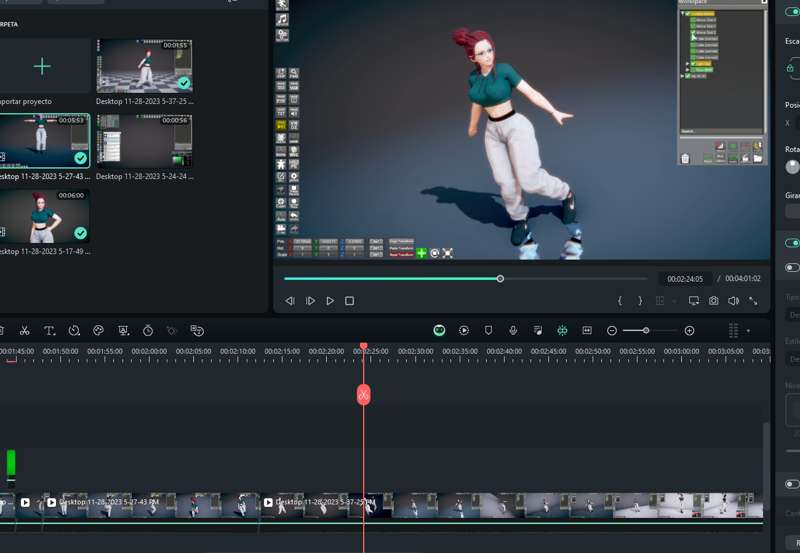Open the color palette correction tool
Image resolution: width=800 pixels, height=553 pixels.
[98, 331]
